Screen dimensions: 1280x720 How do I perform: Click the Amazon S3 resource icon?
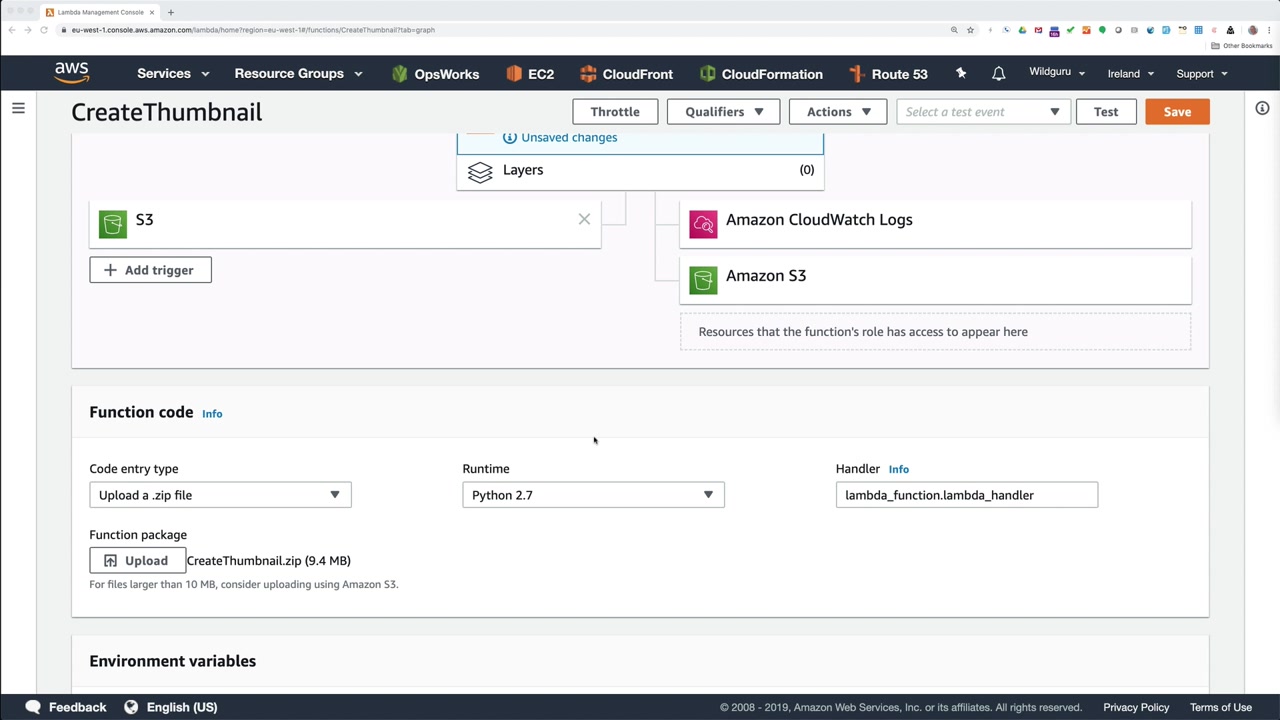(703, 280)
